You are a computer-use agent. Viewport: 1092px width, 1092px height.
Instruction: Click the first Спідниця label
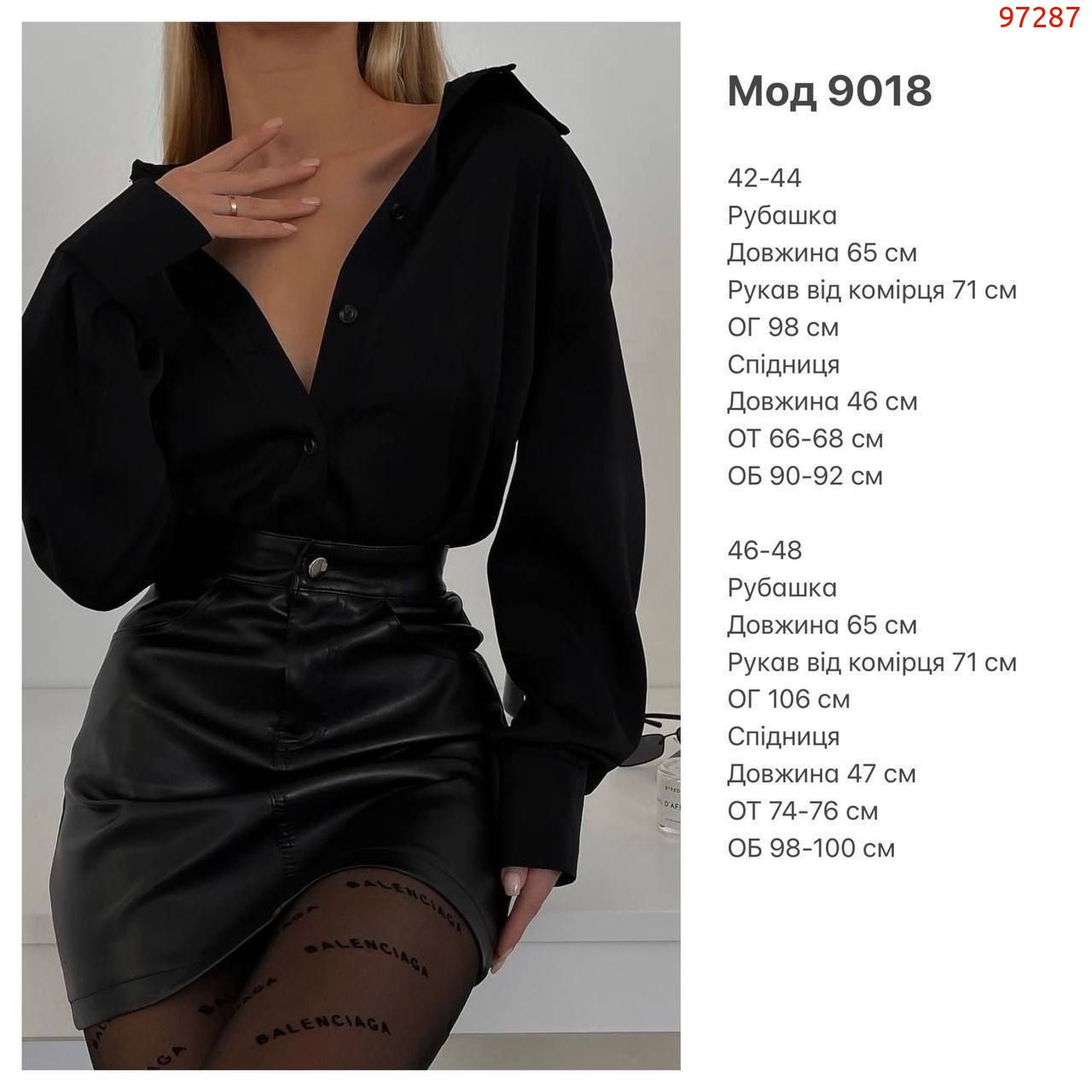[783, 365]
